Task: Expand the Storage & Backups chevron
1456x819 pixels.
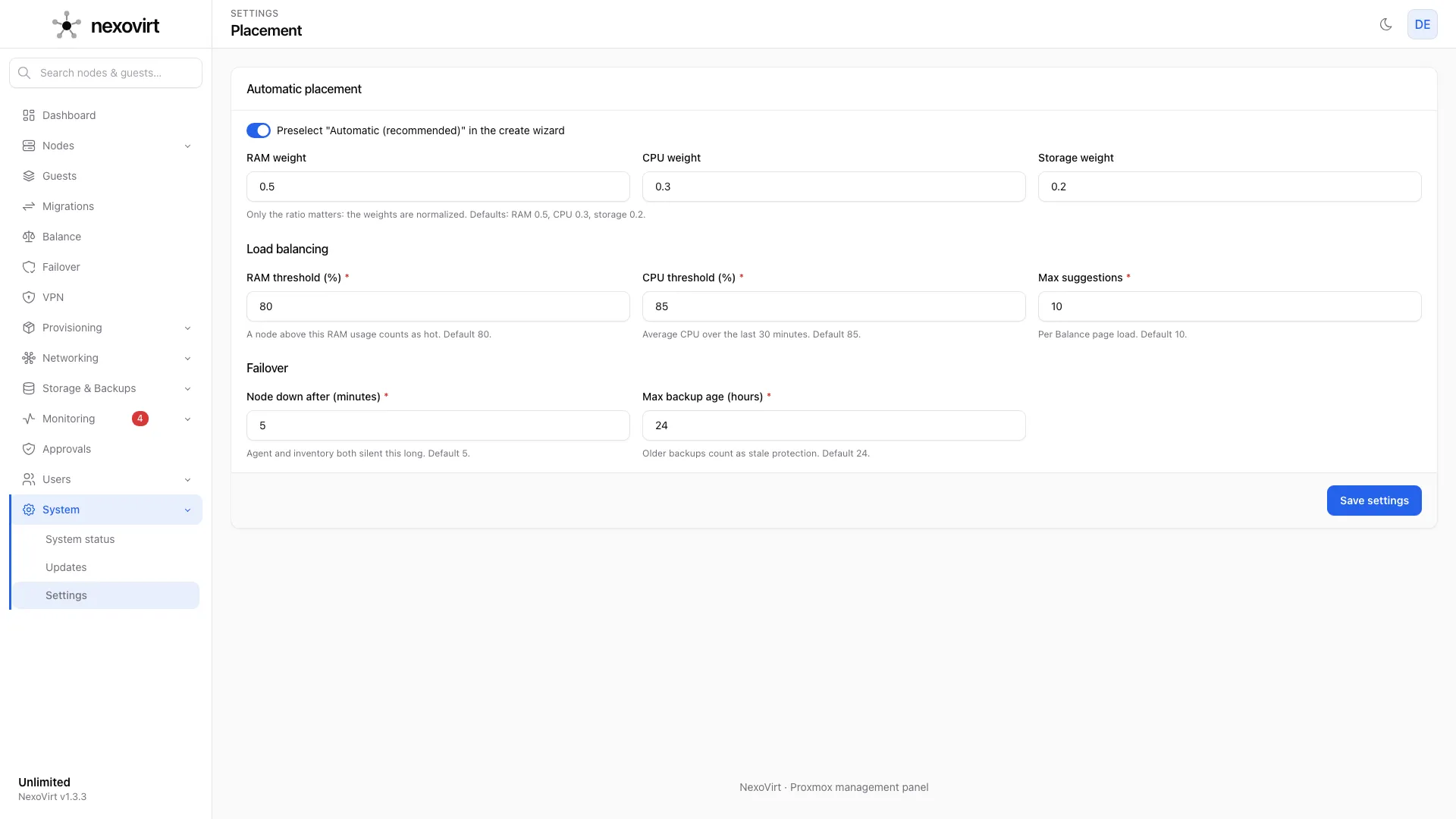Action: click(187, 388)
